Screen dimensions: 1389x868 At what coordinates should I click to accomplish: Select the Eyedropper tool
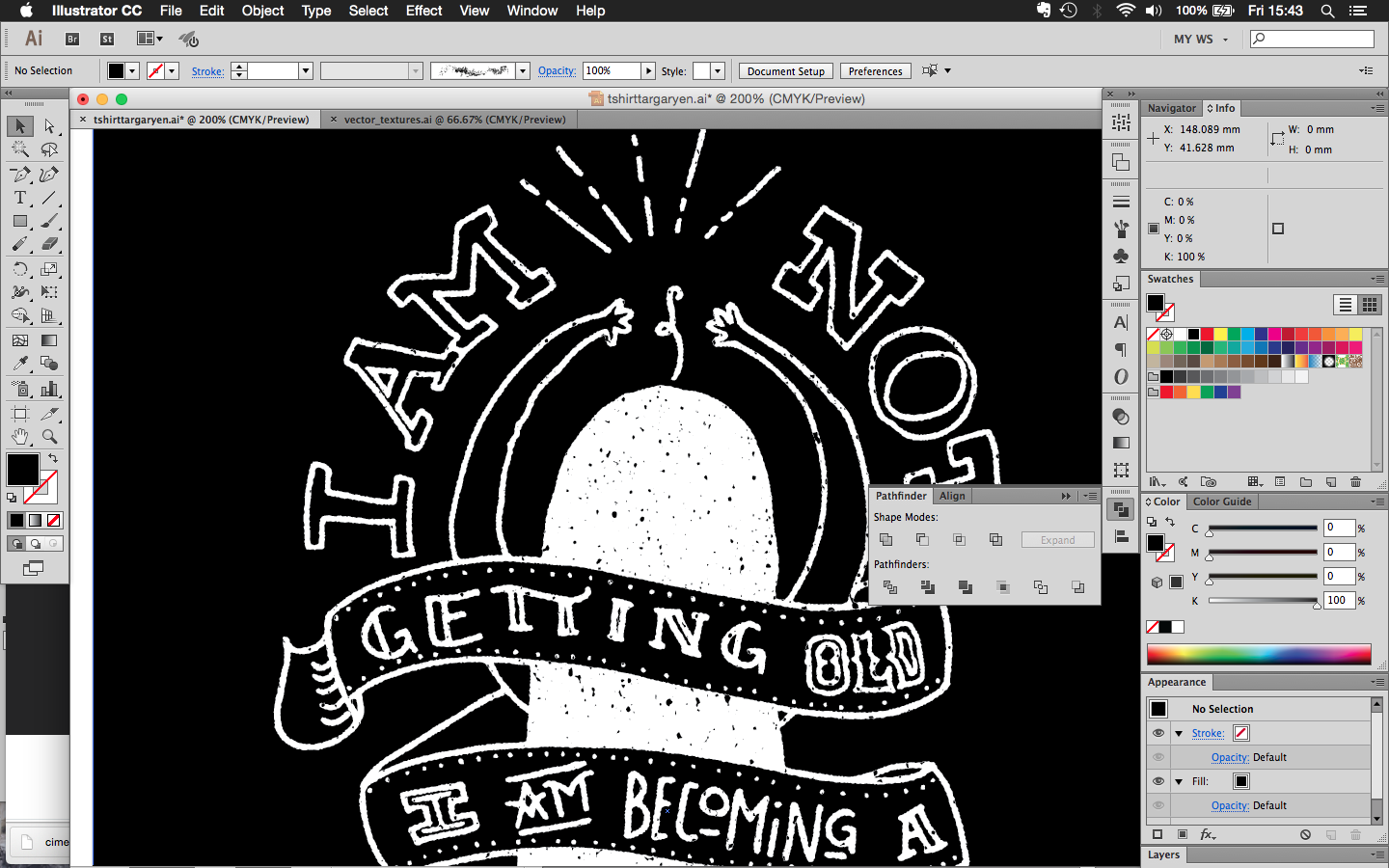(20, 364)
